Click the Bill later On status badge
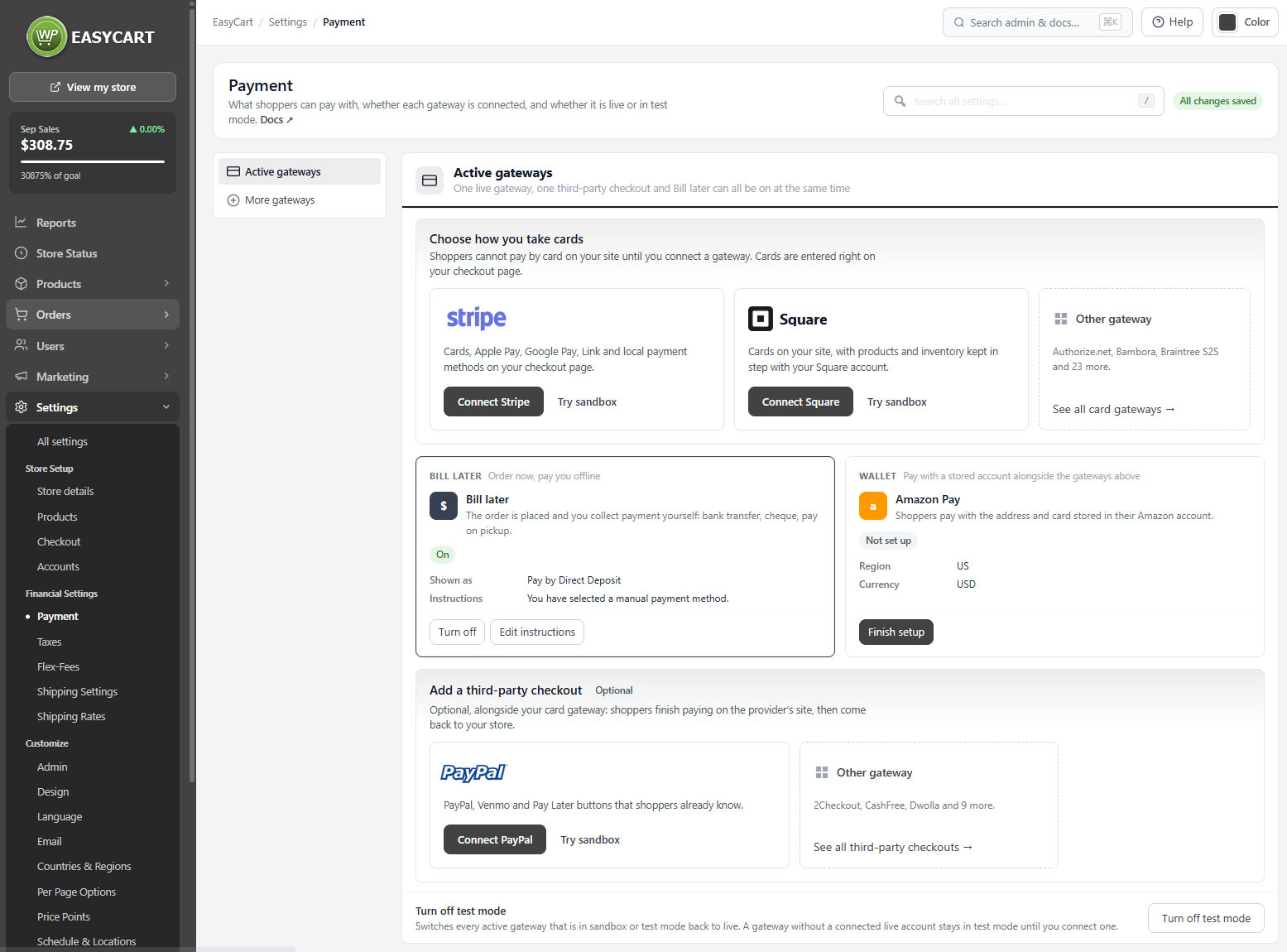1287x952 pixels. [443, 555]
